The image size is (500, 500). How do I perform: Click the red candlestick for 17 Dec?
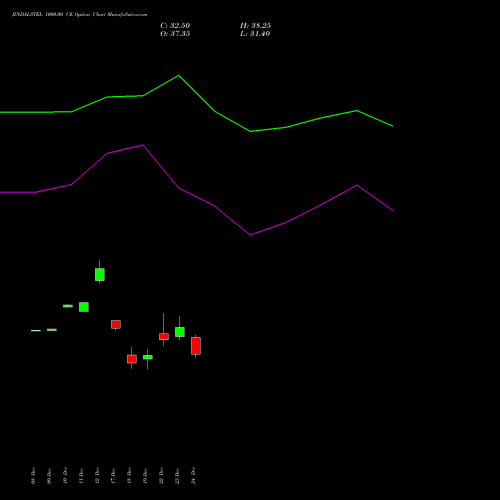116,324
